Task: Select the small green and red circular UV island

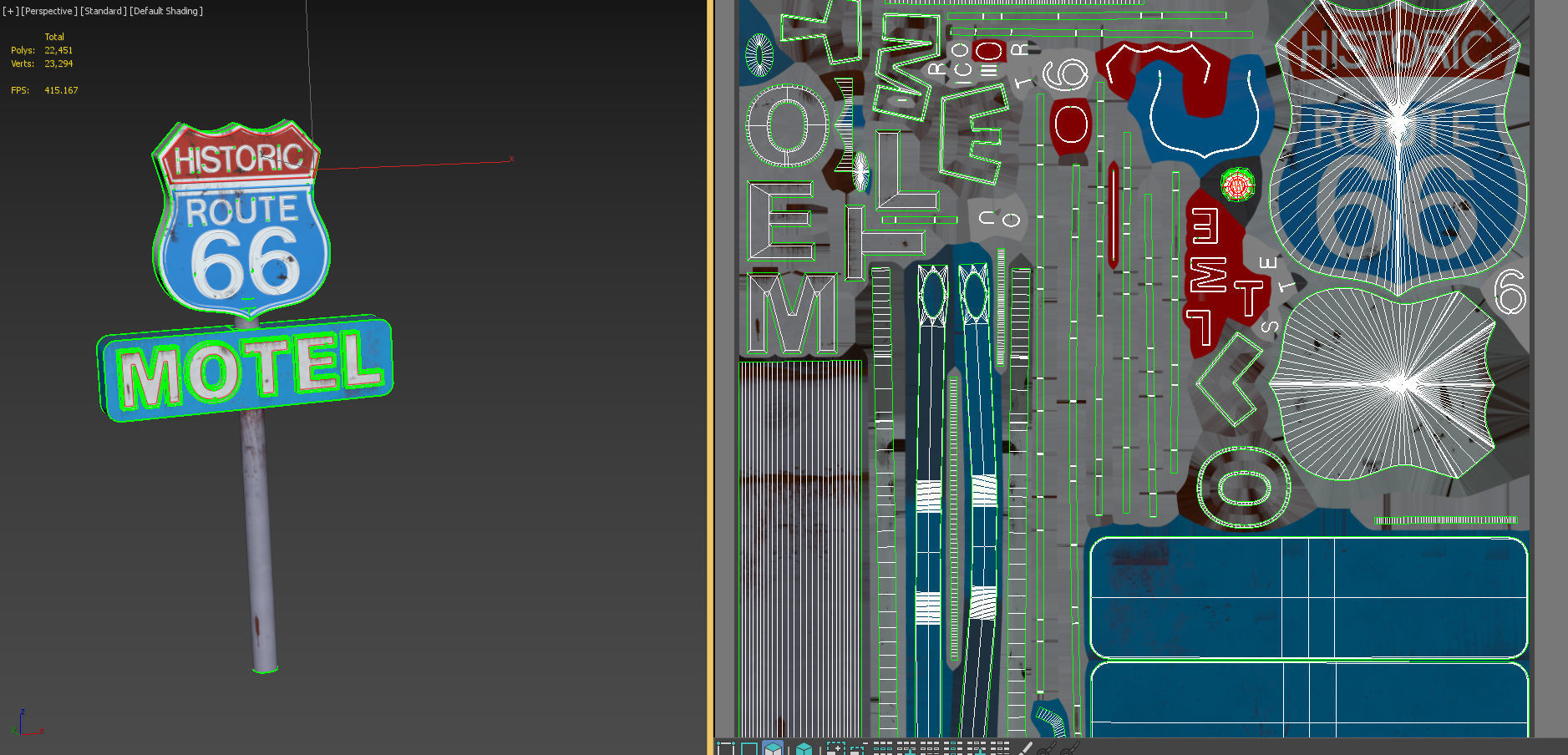Action: pyautogui.click(x=1237, y=185)
